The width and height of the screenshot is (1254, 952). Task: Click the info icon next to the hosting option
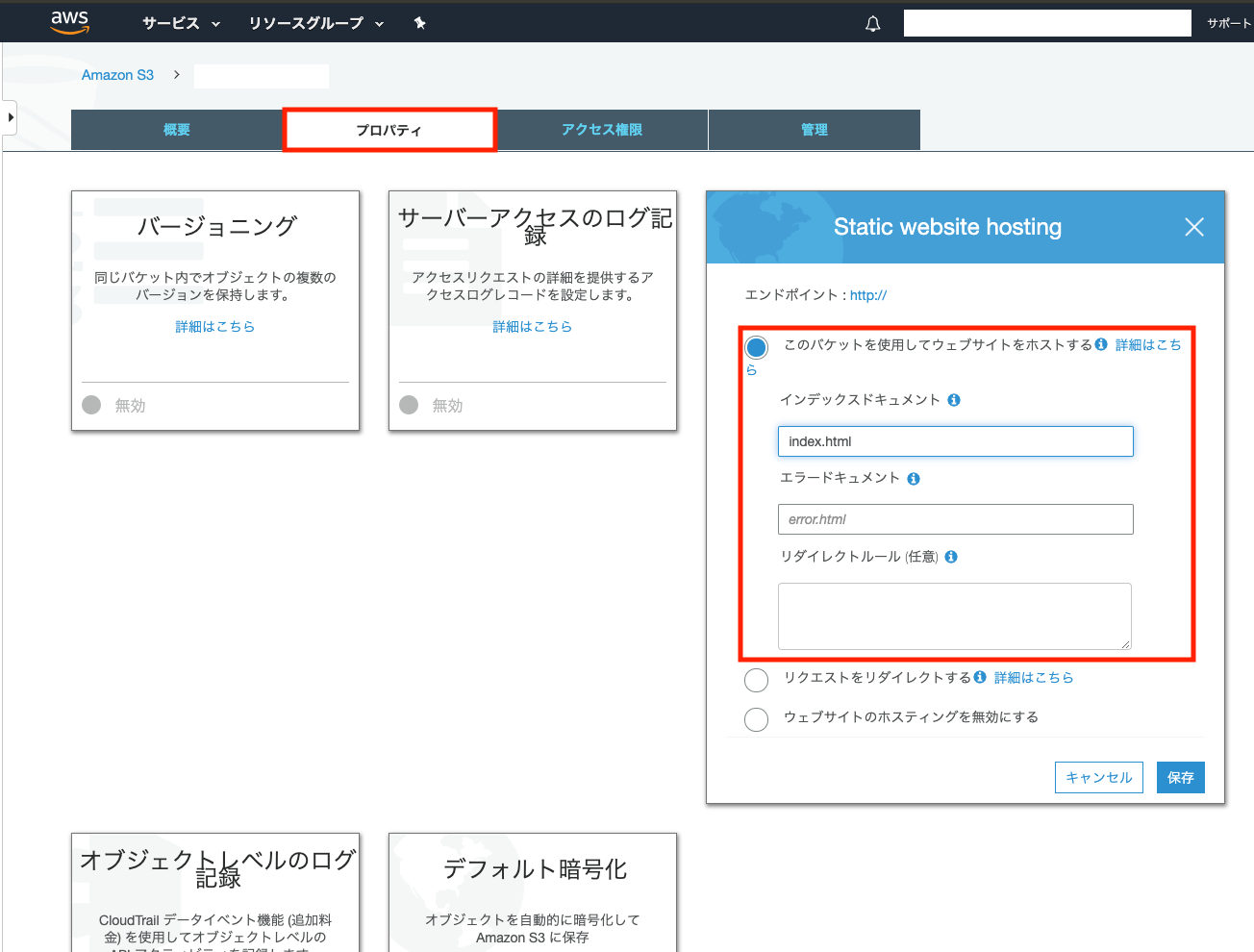tap(1100, 343)
